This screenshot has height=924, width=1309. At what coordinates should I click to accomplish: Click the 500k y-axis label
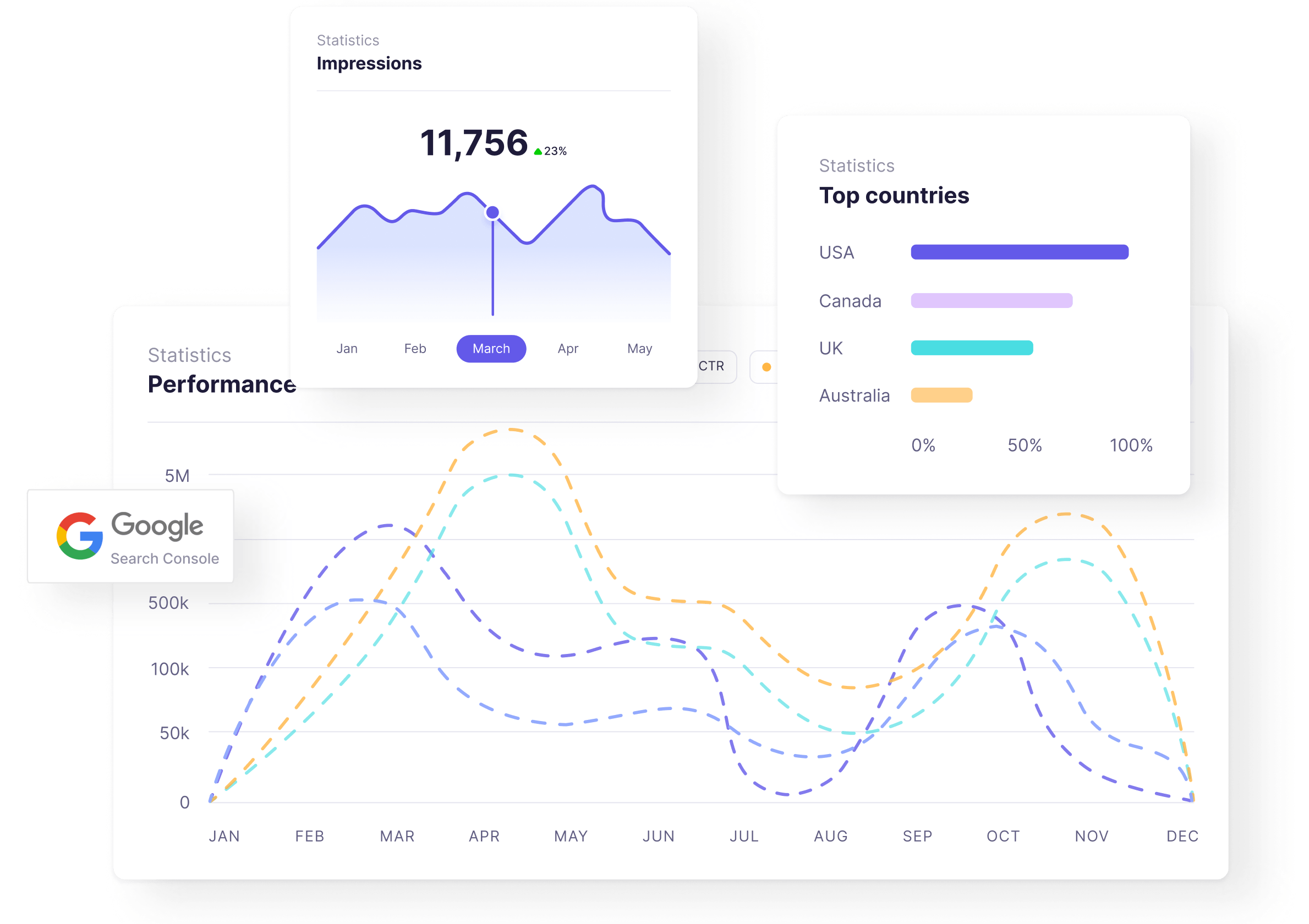[x=168, y=603]
